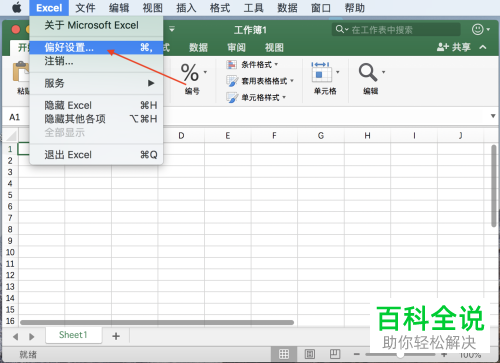Open the Tools (工具) menu
Image resolution: width=500 pixels, height=363 pixels.
(x=254, y=8)
